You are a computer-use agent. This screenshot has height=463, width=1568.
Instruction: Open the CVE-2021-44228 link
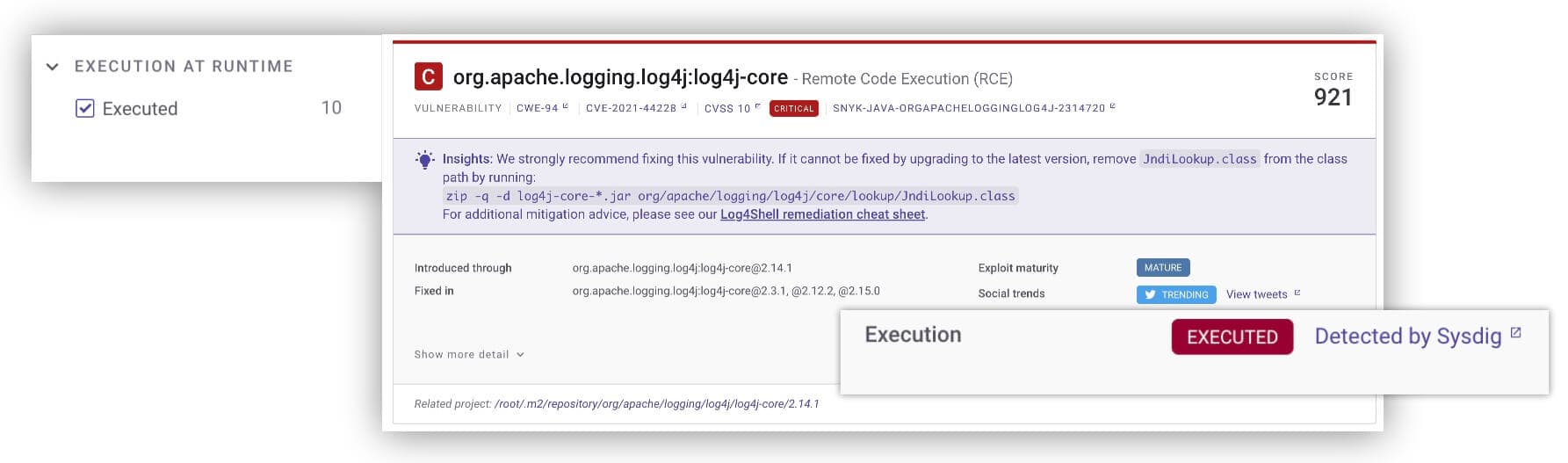631,108
